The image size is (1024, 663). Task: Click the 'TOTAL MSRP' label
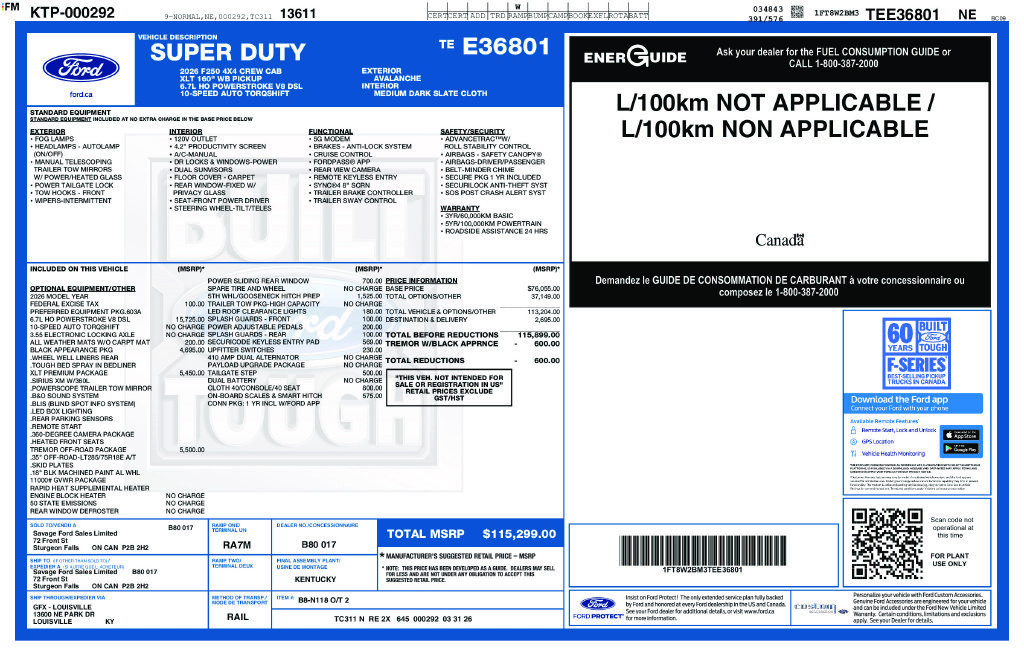coord(426,534)
